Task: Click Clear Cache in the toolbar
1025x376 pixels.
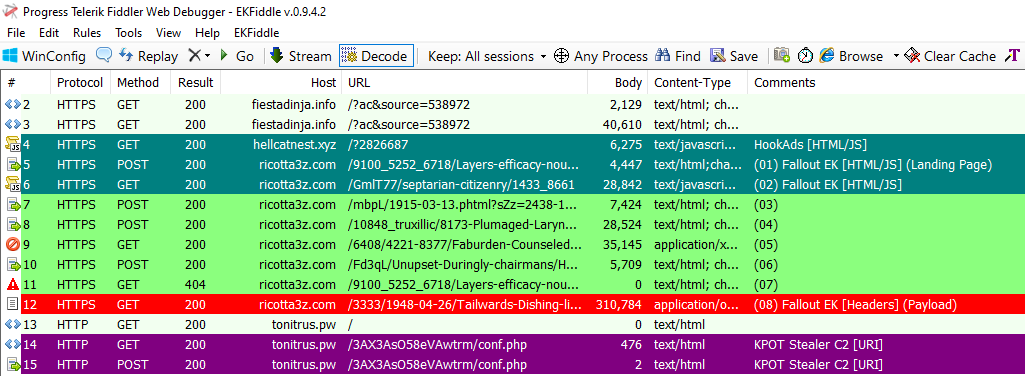Action: pos(950,56)
